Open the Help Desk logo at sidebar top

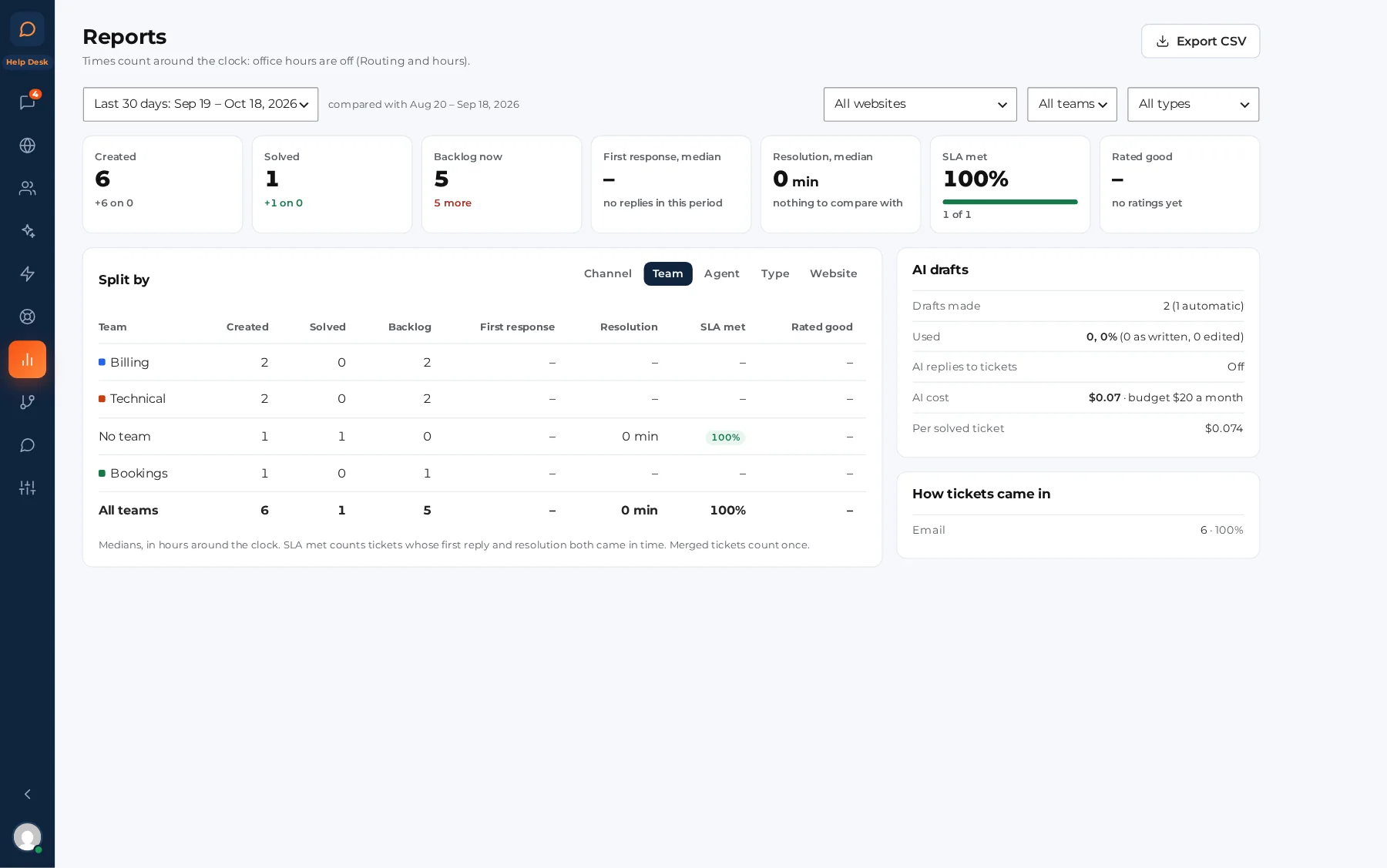point(27,29)
